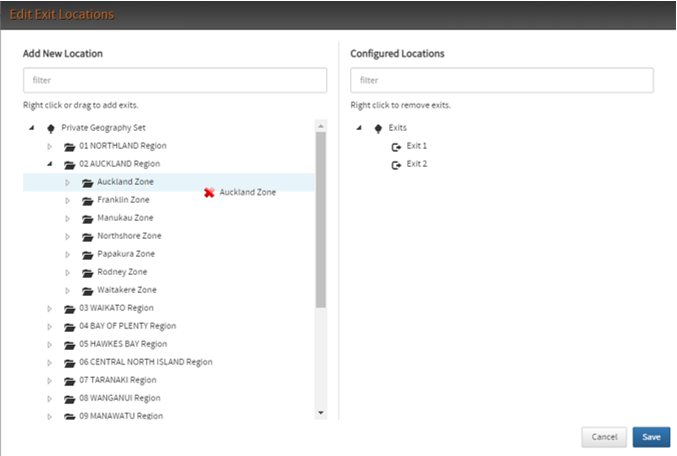Expand the highlighted Auckland Zone tree row
Image resolution: width=677 pixels, height=456 pixels.
click(67, 183)
